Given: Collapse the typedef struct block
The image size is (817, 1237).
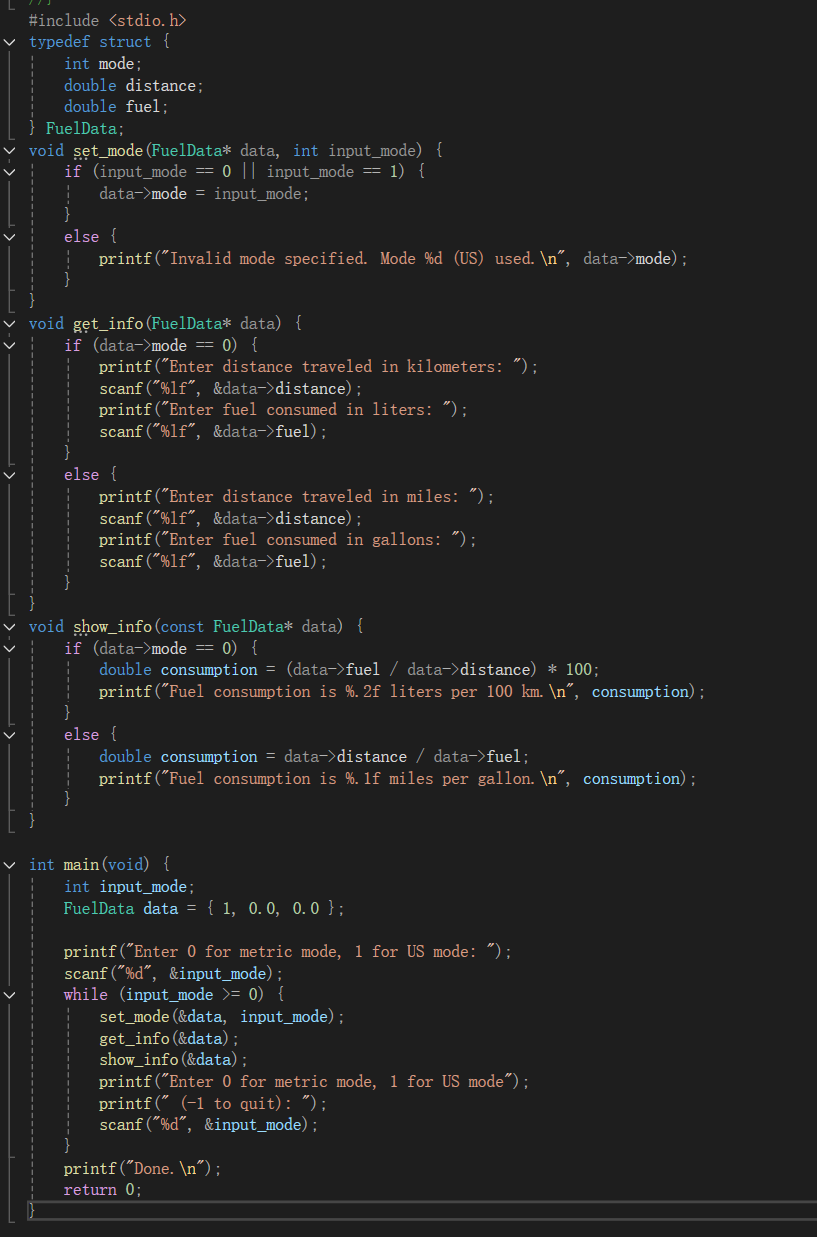Looking at the screenshot, I should [x=9, y=42].
